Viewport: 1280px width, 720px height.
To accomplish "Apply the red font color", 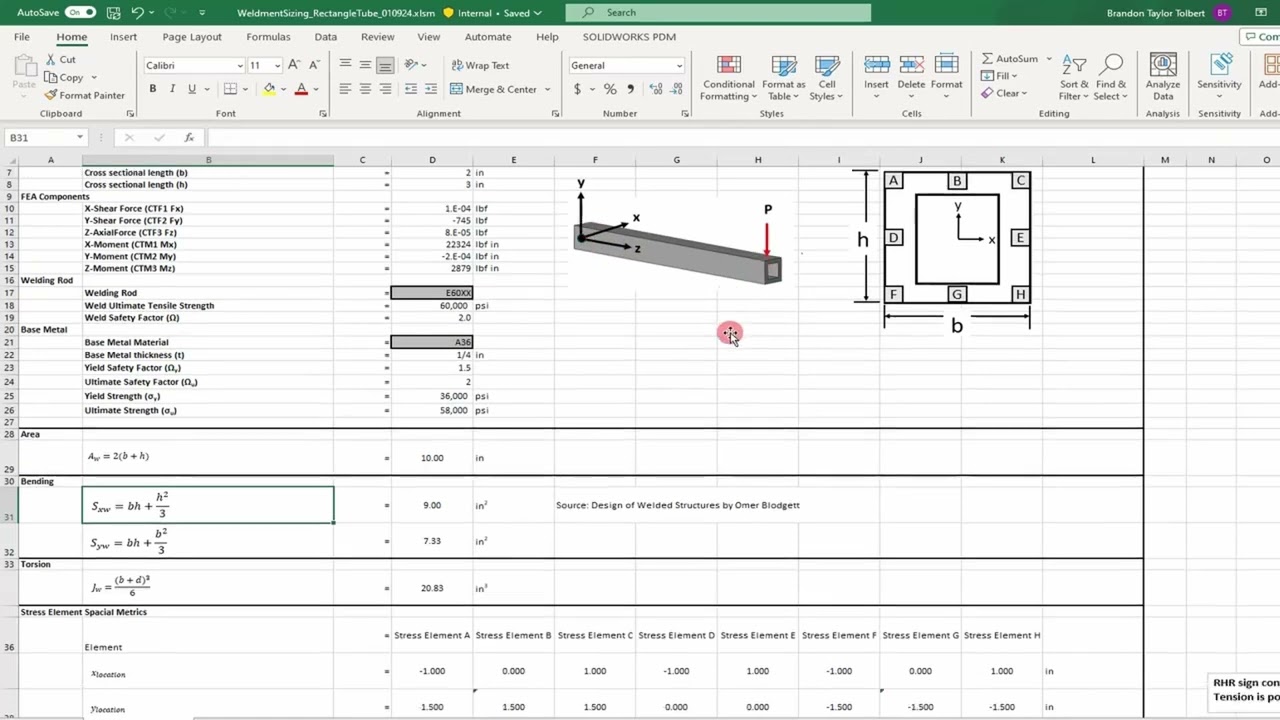I will click(301, 89).
